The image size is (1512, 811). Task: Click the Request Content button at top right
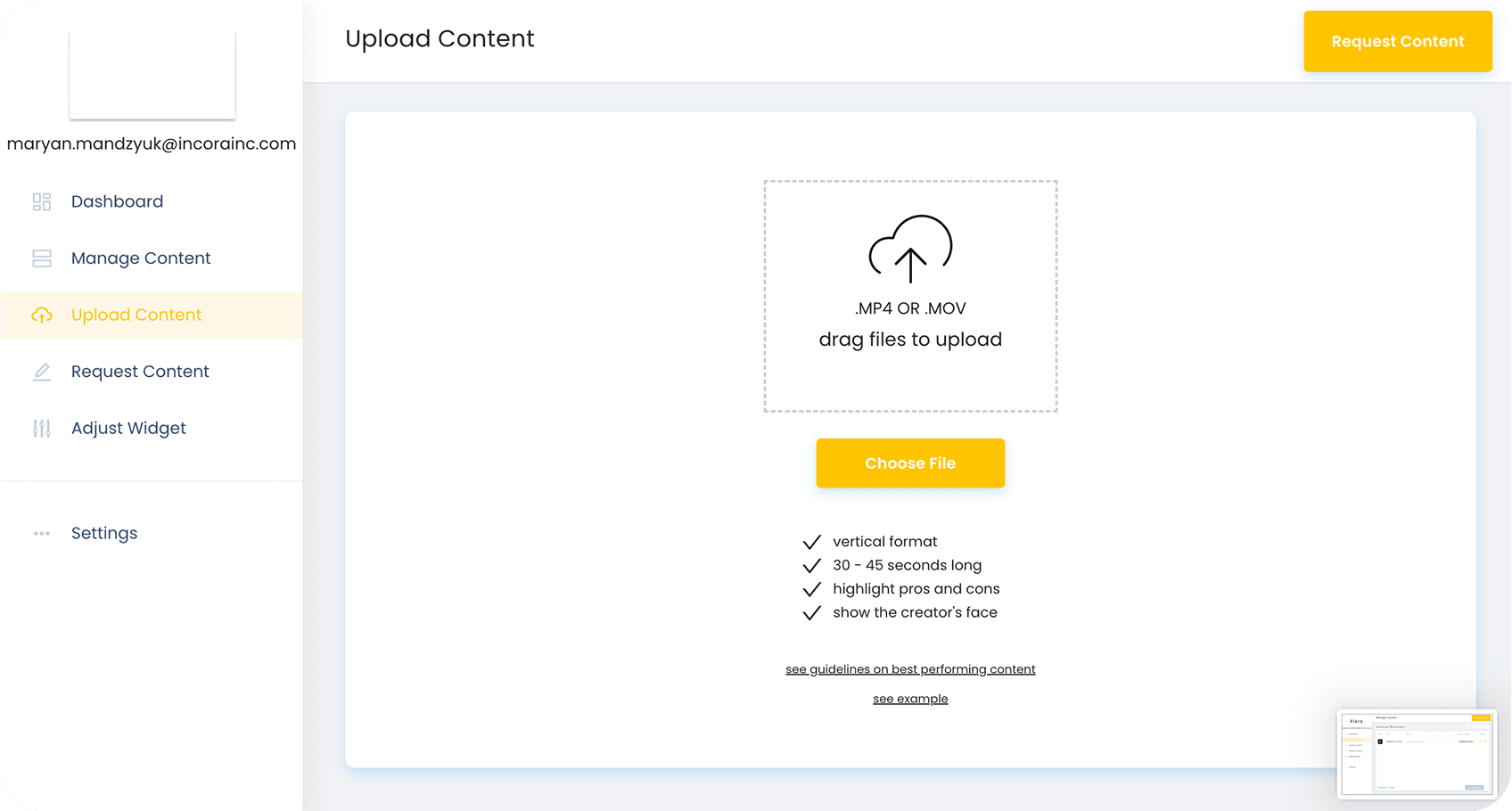click(1397, 42)
